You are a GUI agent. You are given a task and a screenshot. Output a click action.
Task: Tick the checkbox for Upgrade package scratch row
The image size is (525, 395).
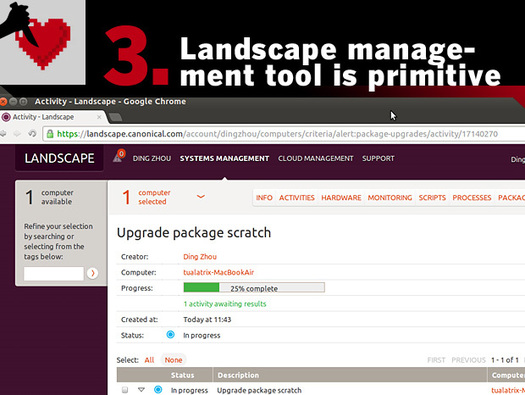tap(125, 390)
